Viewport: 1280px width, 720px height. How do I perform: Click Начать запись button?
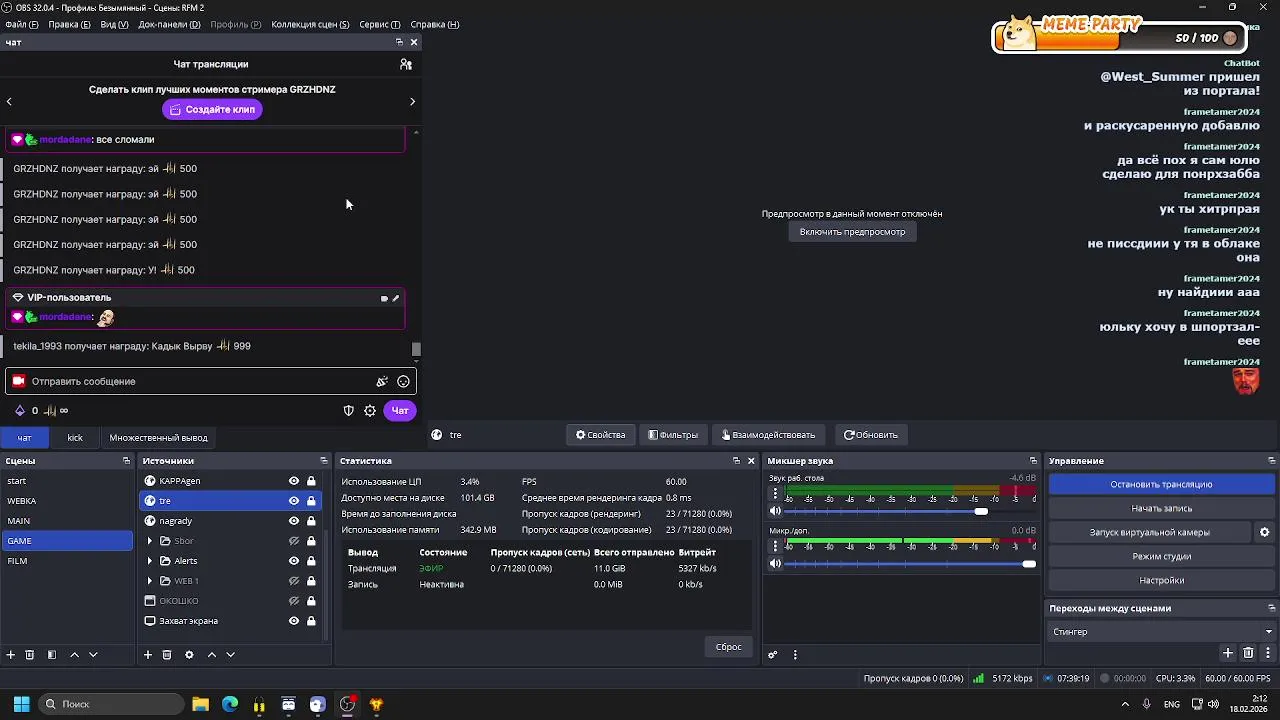1161,508
